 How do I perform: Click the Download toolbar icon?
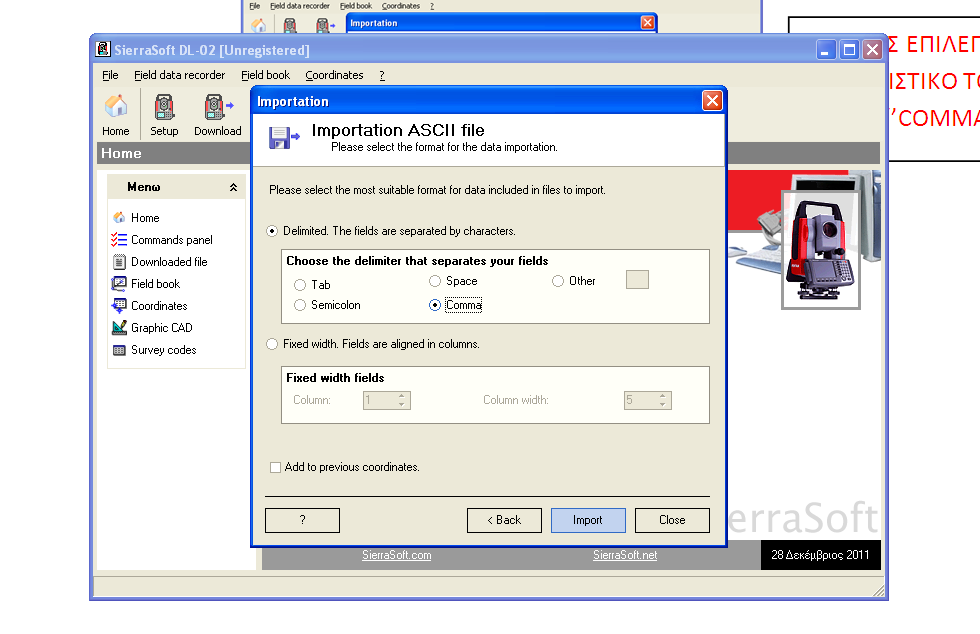coord(217,107)
